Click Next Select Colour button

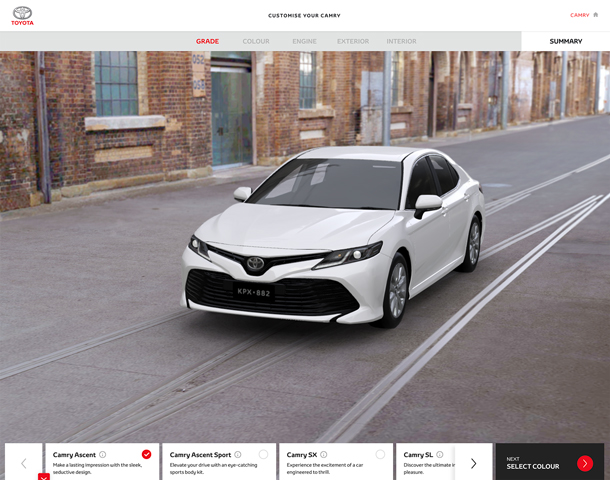[x=550, y=462]
